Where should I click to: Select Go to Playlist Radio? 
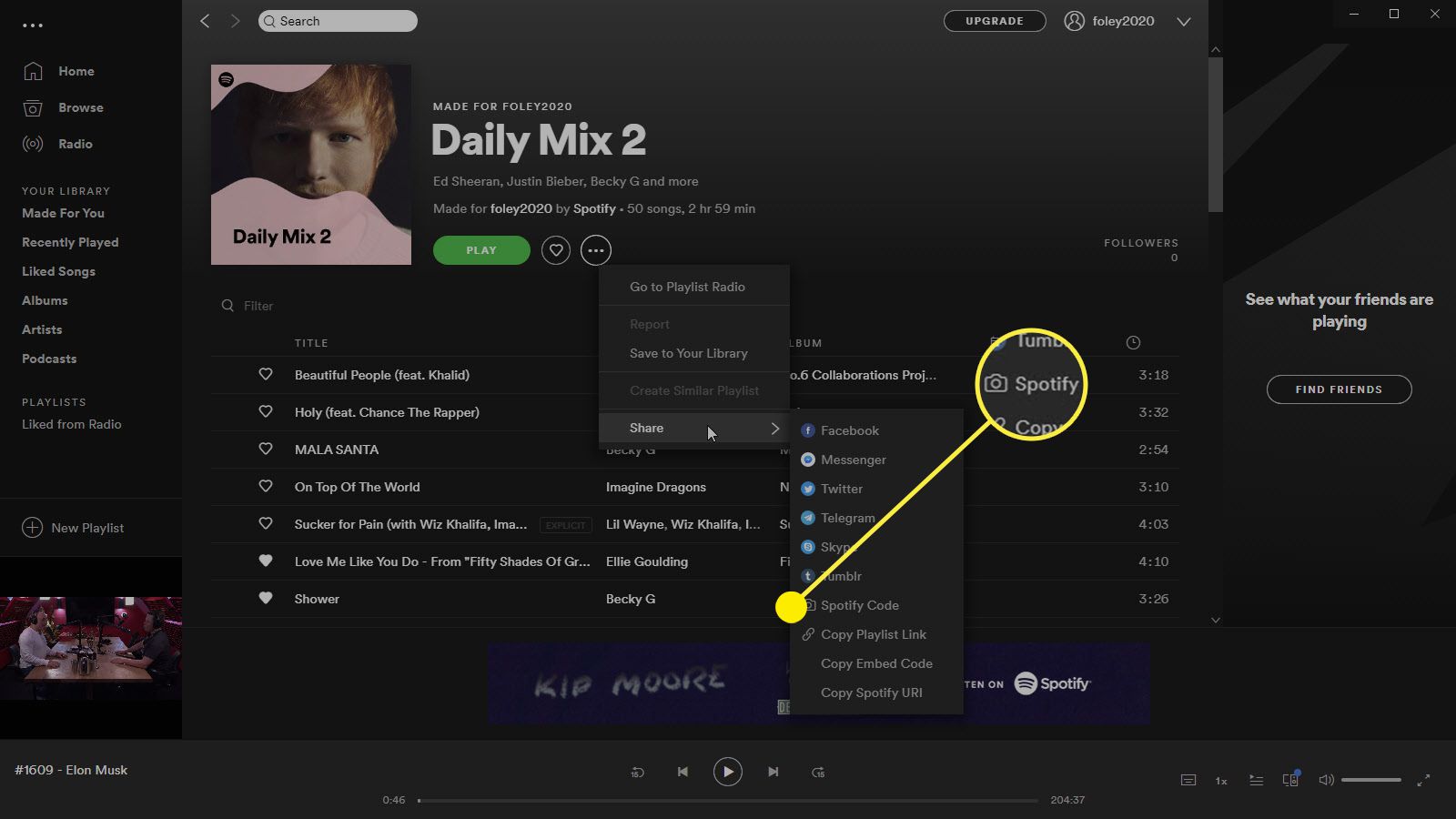[694, 287]
